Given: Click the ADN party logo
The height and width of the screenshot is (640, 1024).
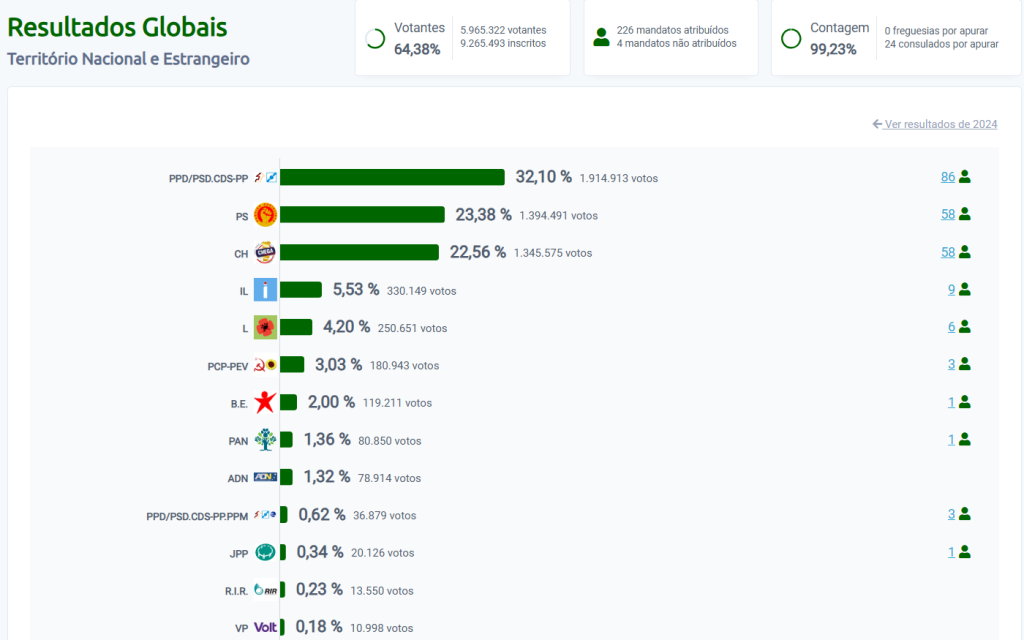Looking at the screenshot, I should coord(265,477).
